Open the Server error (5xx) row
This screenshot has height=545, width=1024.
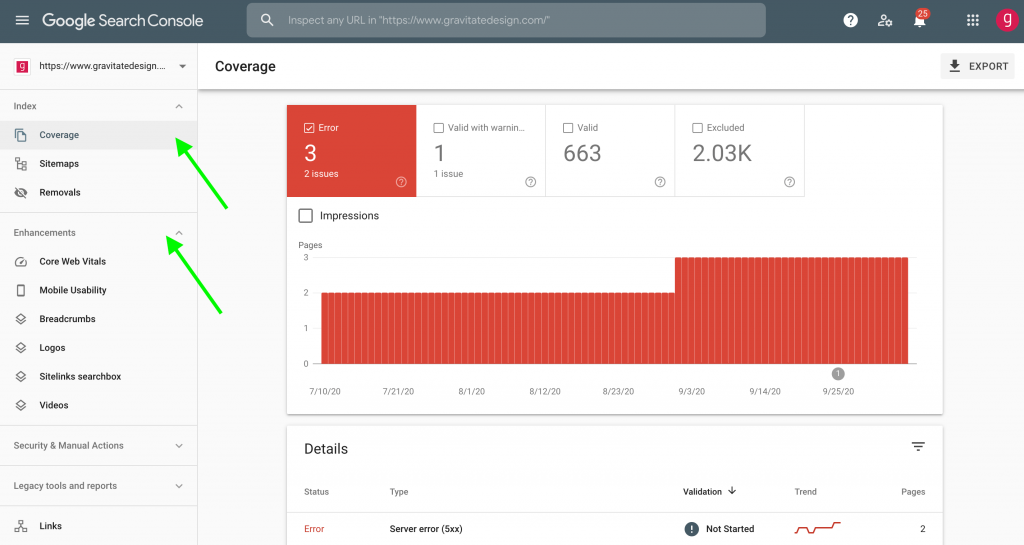coord(615,529)
